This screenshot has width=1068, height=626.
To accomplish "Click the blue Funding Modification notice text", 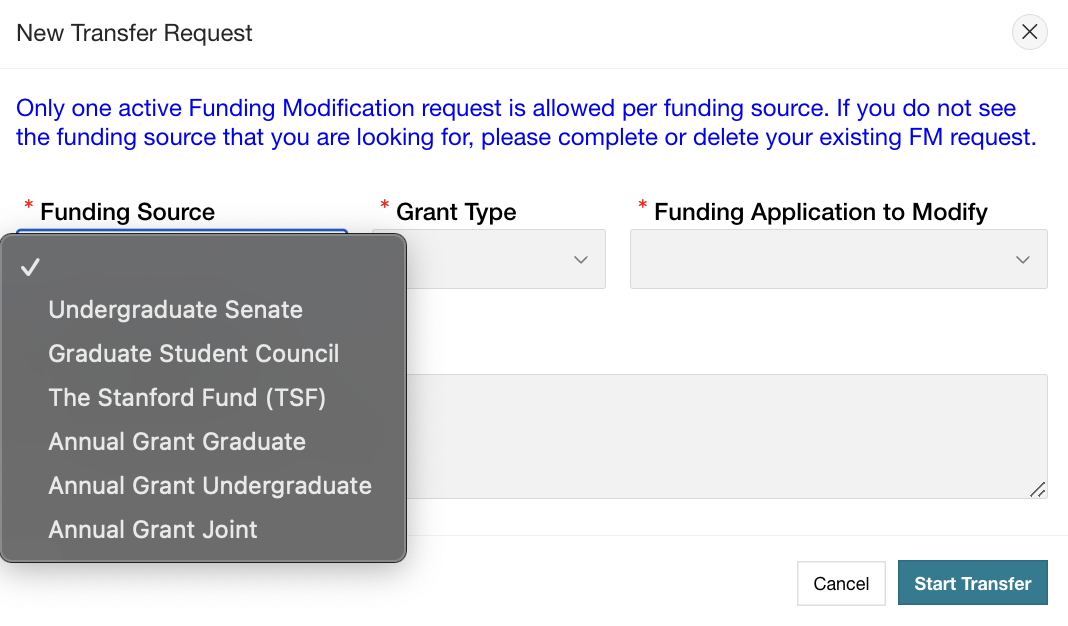I will pos(525,122).
